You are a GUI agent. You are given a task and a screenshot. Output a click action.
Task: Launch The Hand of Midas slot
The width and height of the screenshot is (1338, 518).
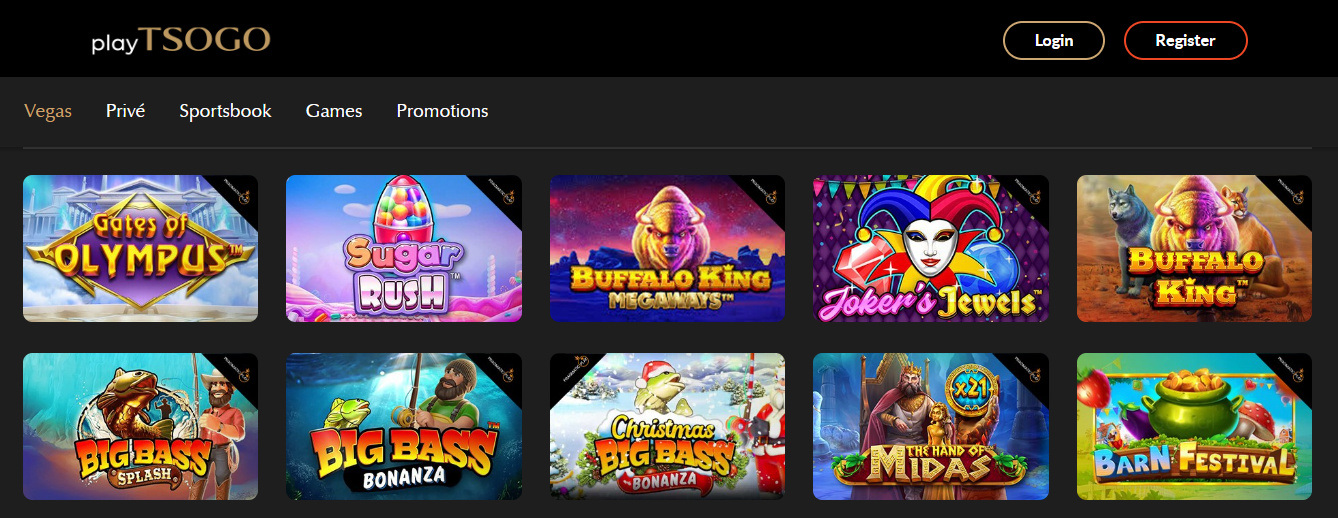[x=931, y=427]
